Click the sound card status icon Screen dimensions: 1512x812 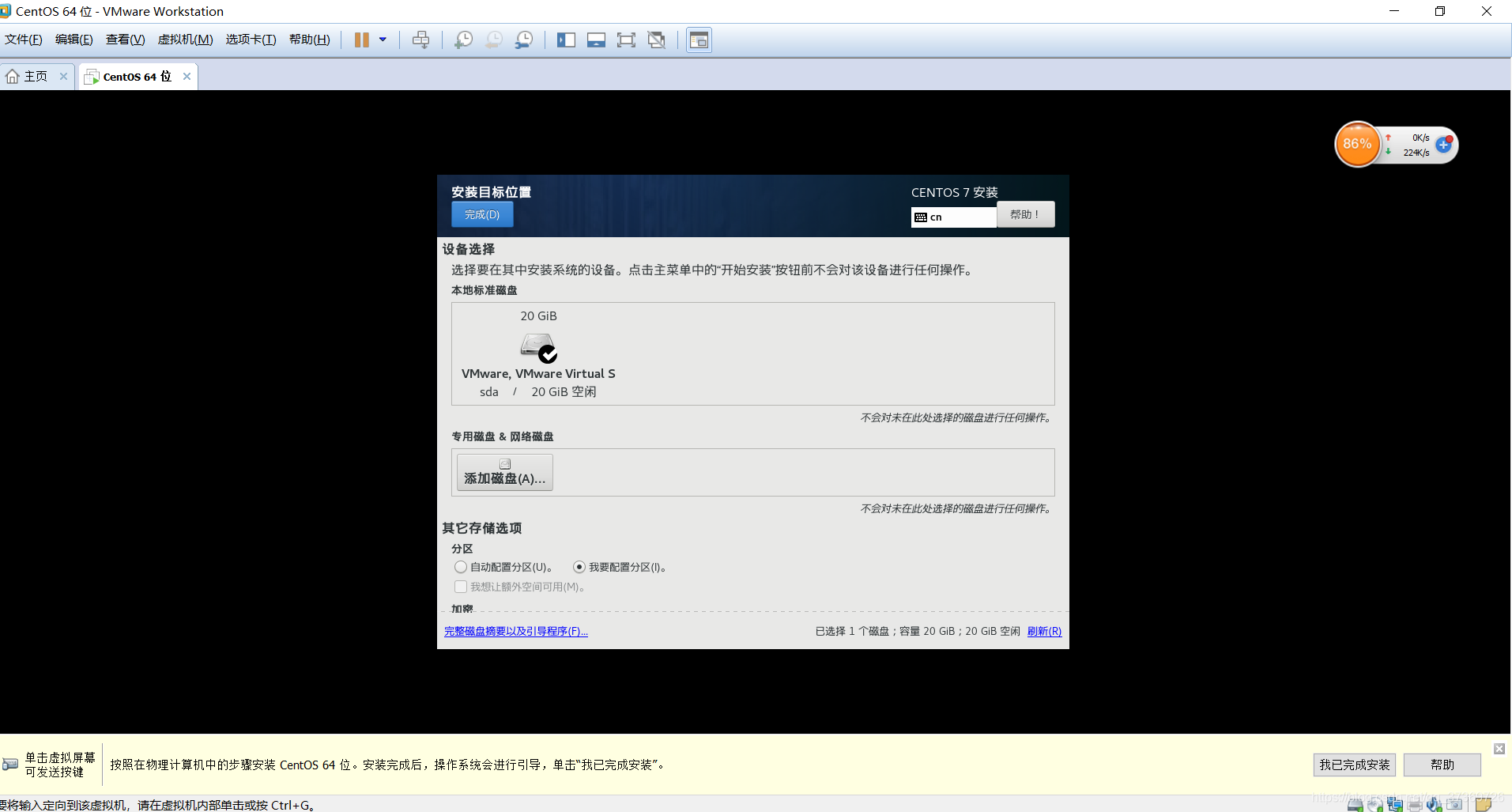pos(1435,804)
